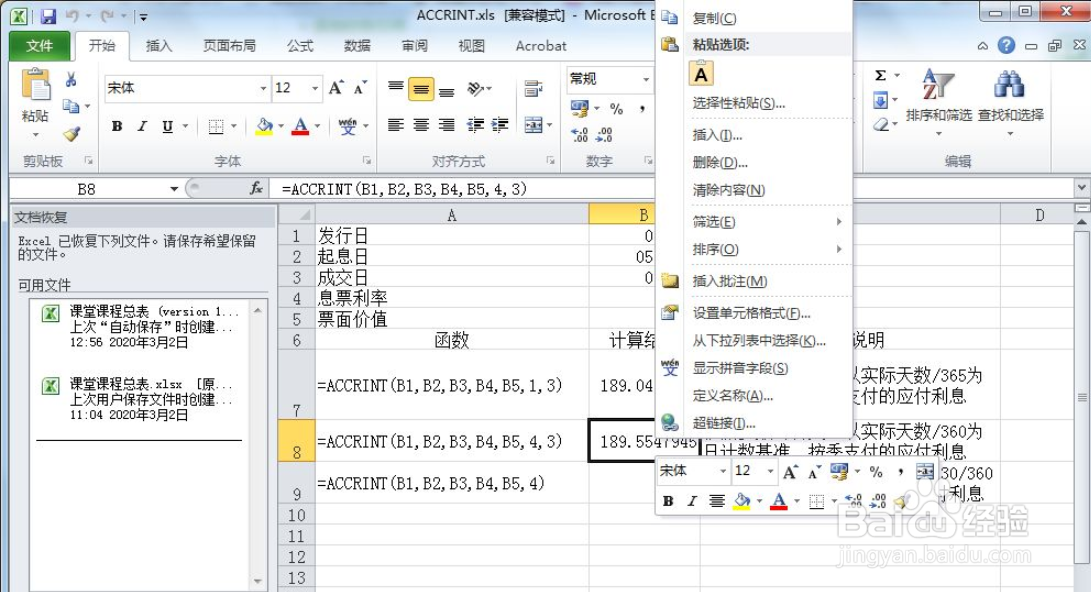Click percent style icon in ribbon
The image size is (1091, 592).
pos(616,109)
